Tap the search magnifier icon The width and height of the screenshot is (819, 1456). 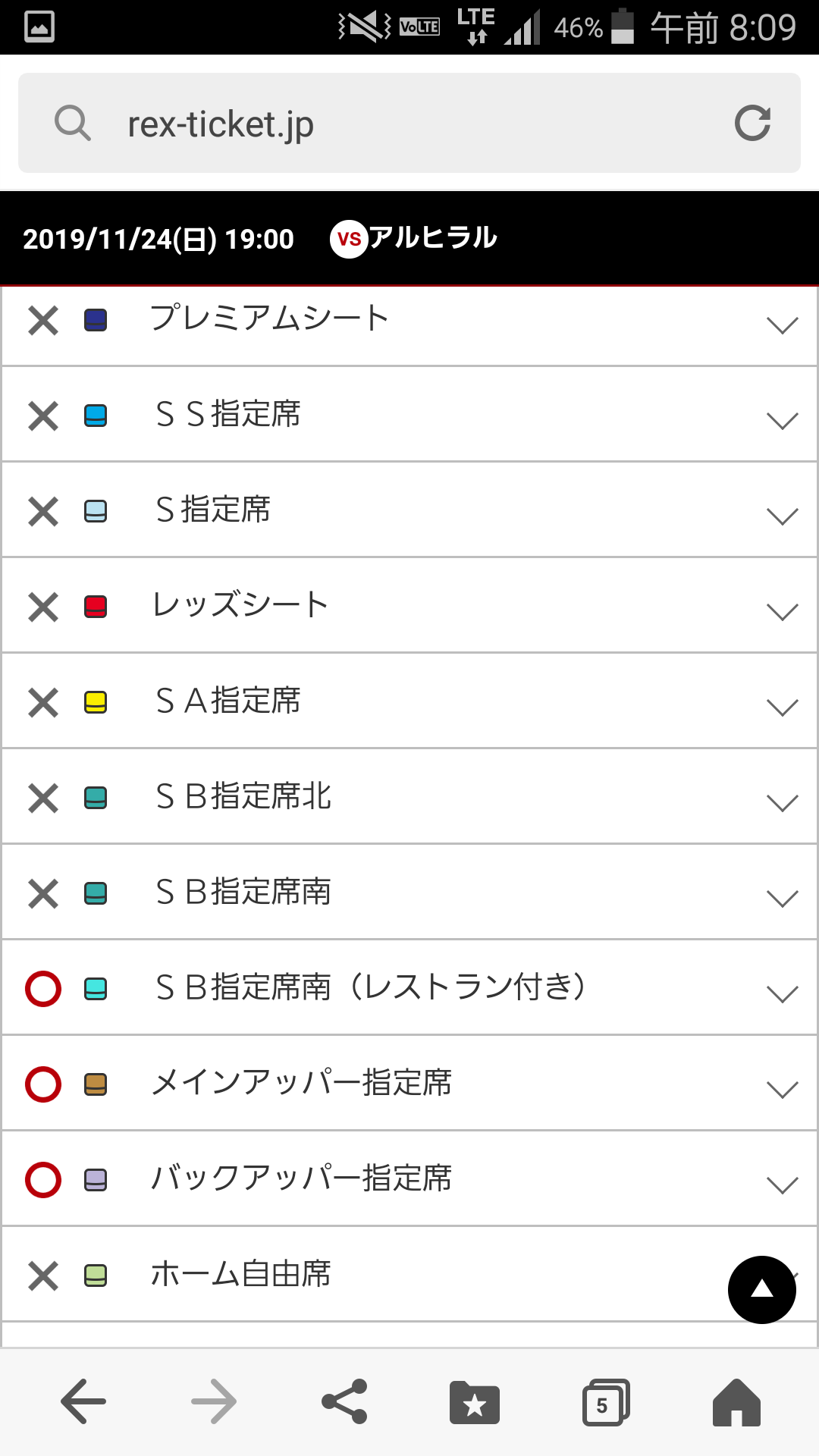pyautogui.click(x=73, y=124)
